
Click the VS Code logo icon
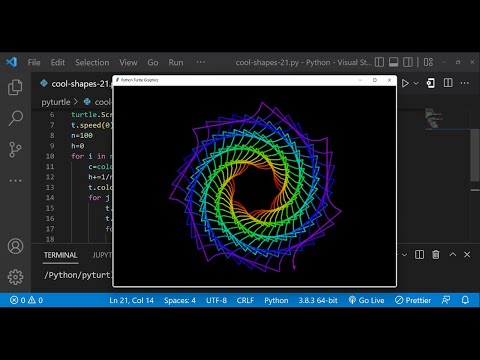pyautogui.click(x=12, y=62)
